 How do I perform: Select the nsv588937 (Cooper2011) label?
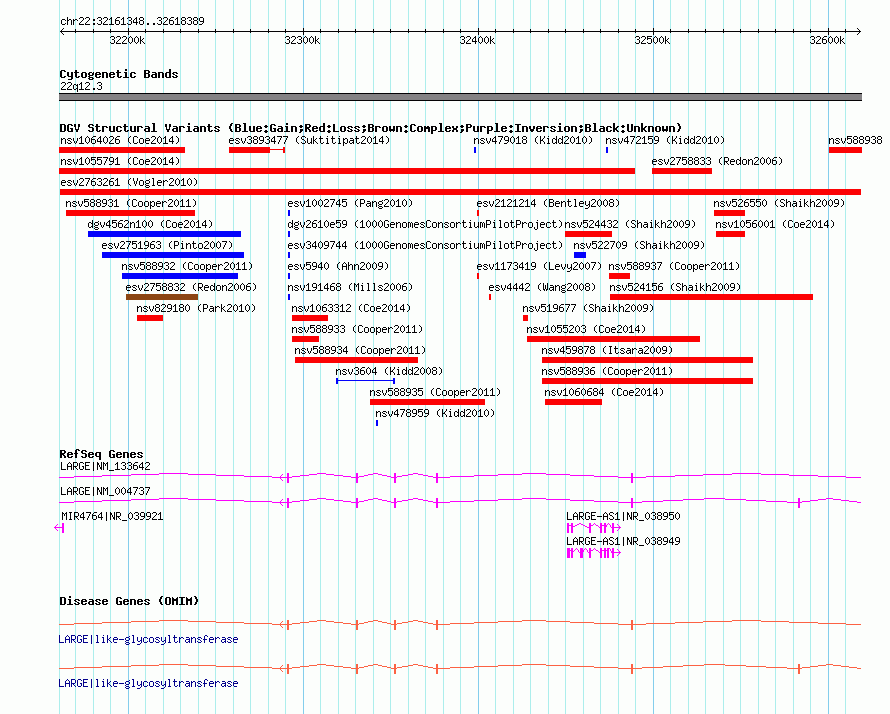(674, 266)
